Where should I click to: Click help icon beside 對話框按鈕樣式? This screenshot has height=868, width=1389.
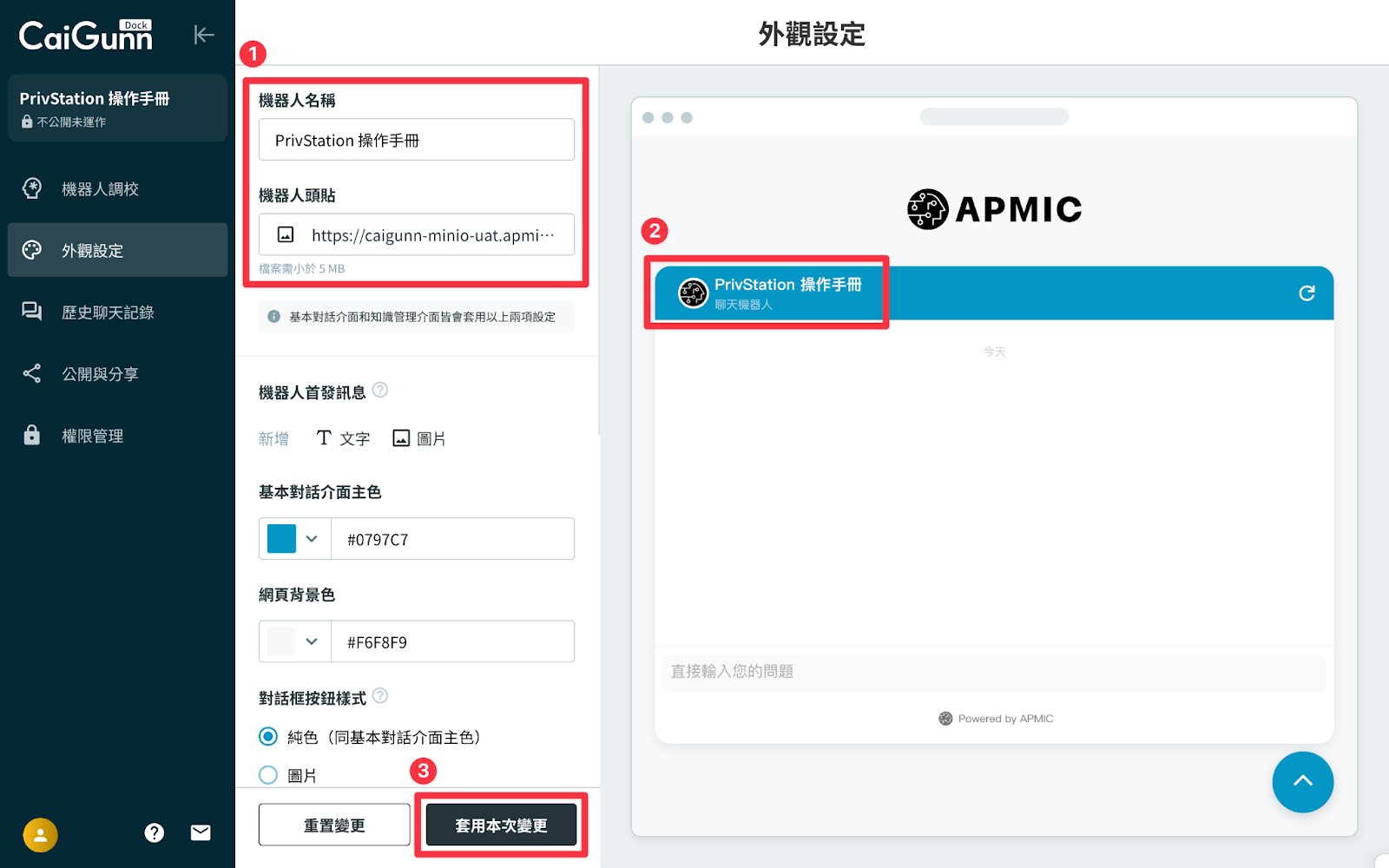(380, 696)
